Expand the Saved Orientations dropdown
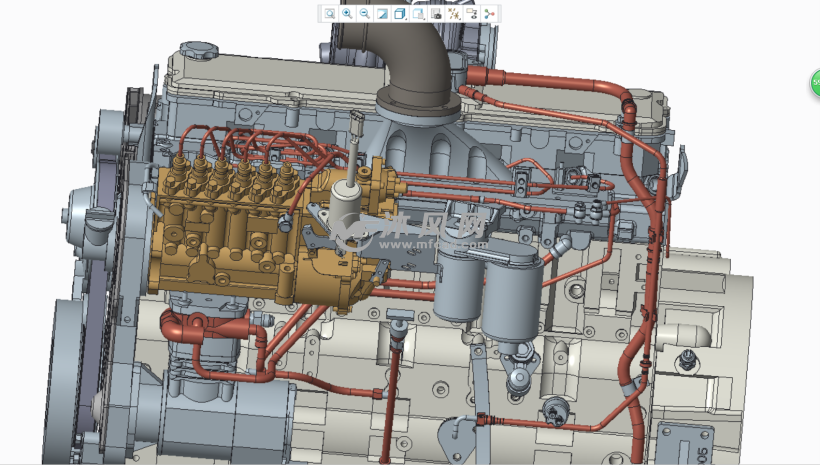The image size is (820, 465). pos(418,13)
